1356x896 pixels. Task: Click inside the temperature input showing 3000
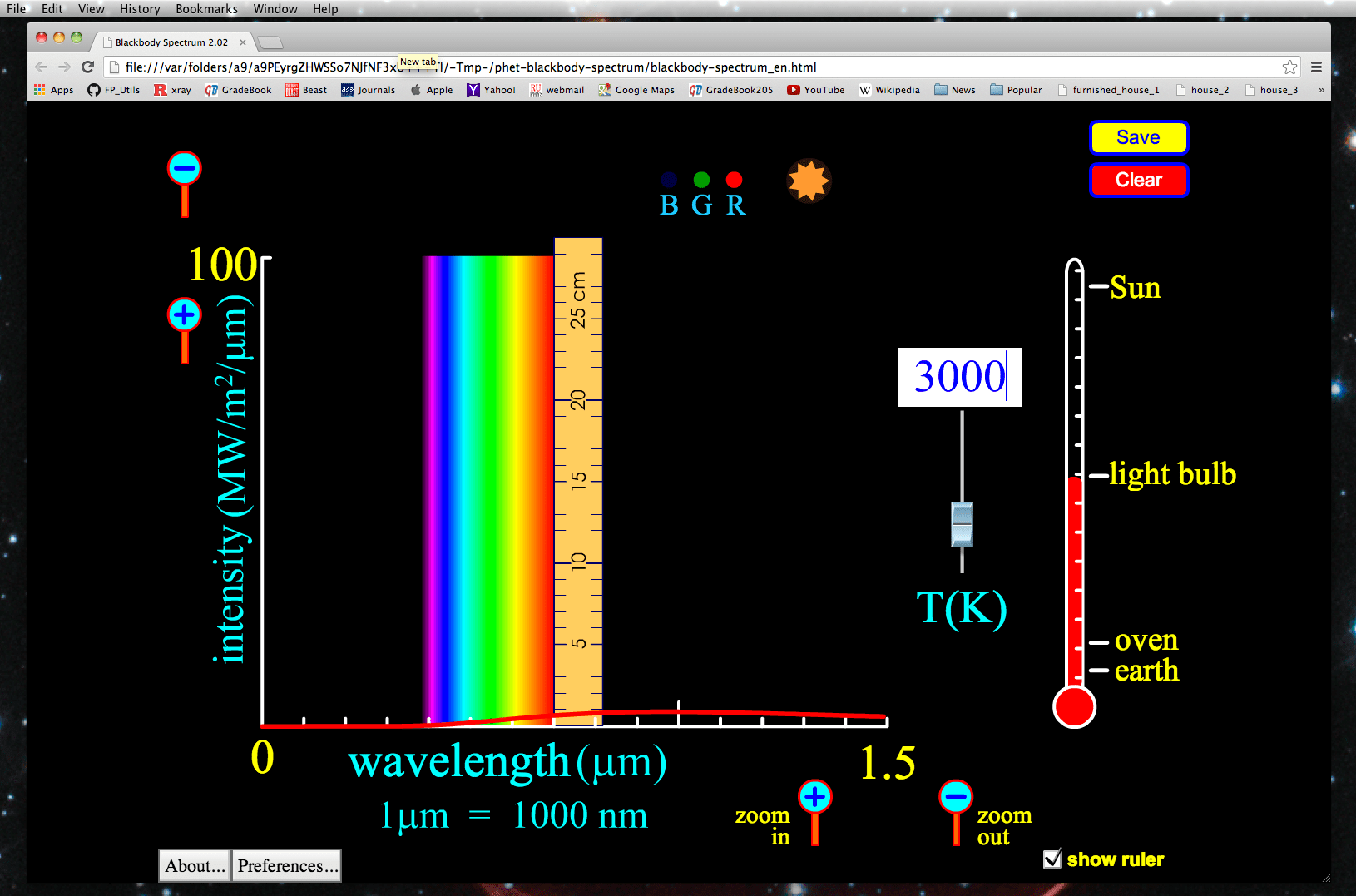[x=958, y=376]
